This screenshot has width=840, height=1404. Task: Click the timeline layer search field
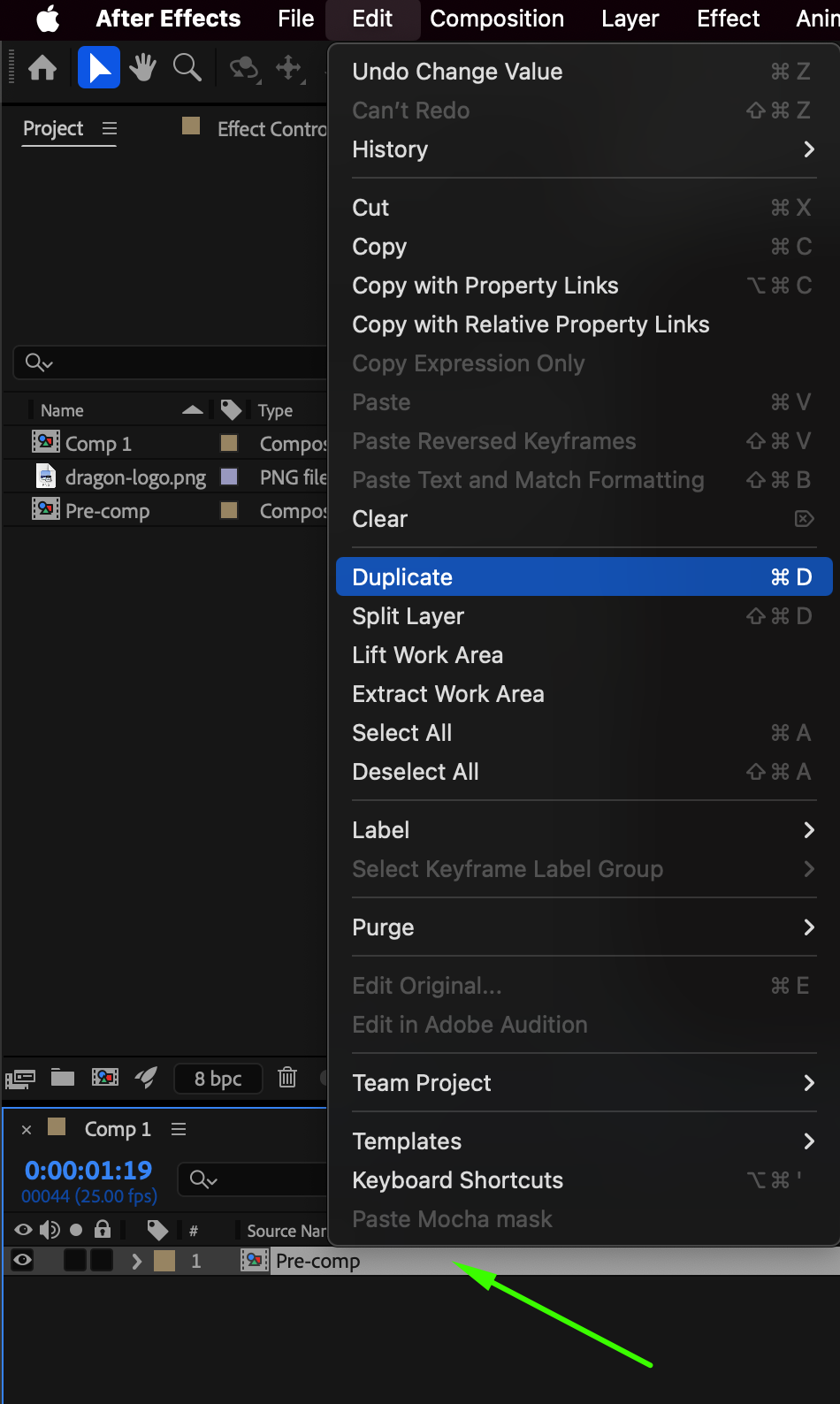(x=253, y=1179)
